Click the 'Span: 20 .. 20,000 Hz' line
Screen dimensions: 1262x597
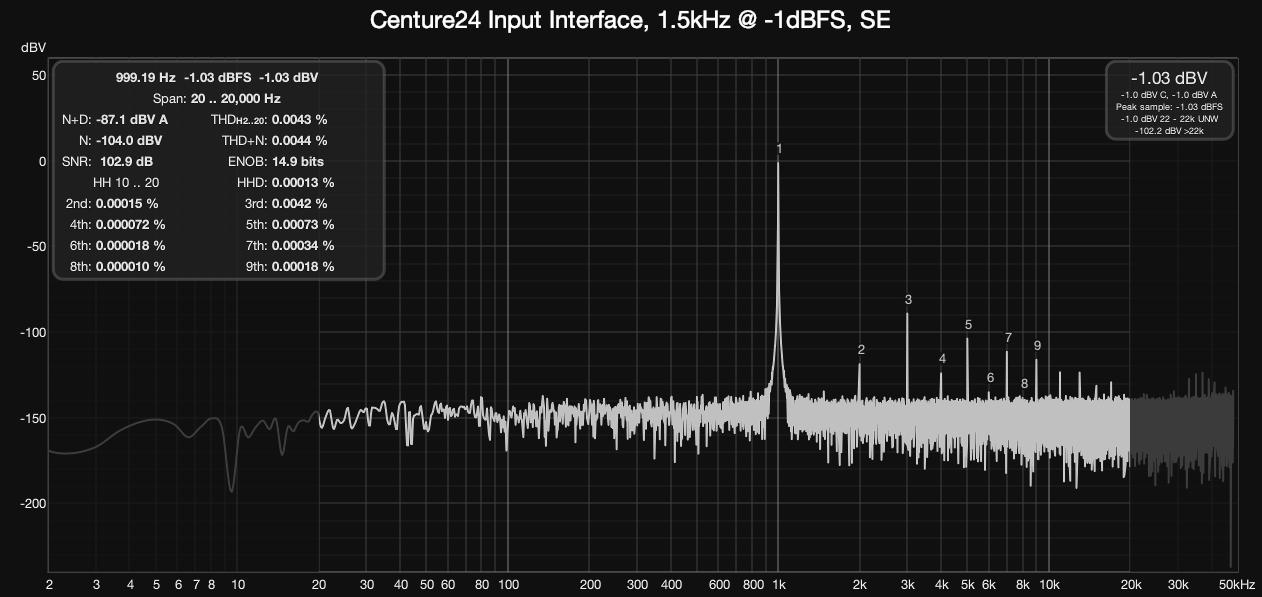[x=217, y=98]
